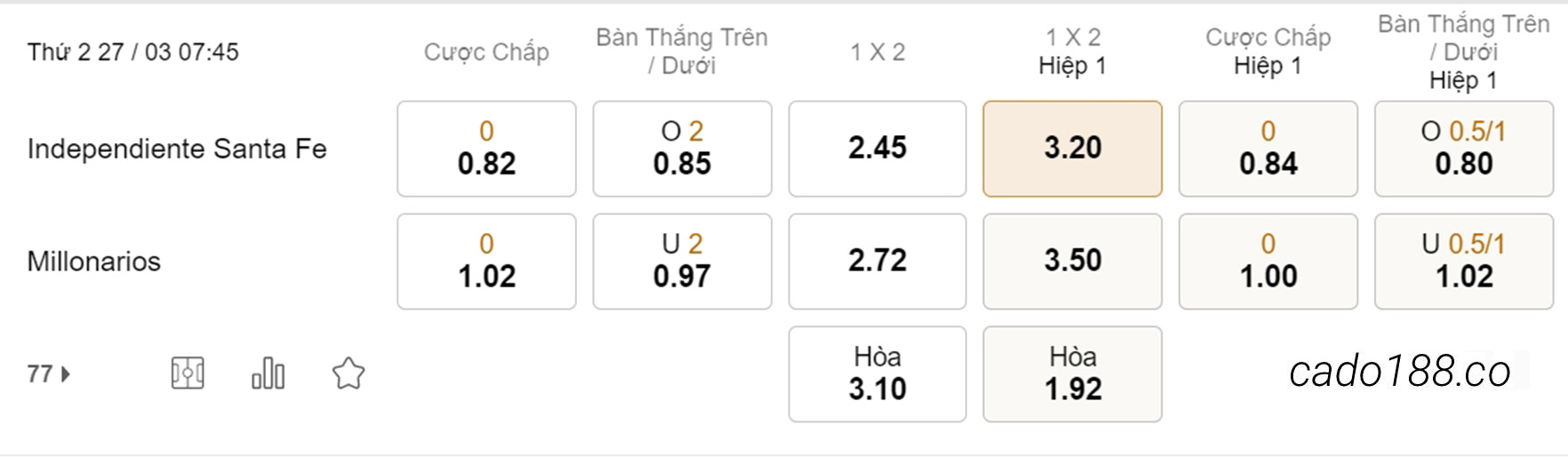Pick first-half handicap odds 1.00
1568x457 pixels.
[1268, 261]
